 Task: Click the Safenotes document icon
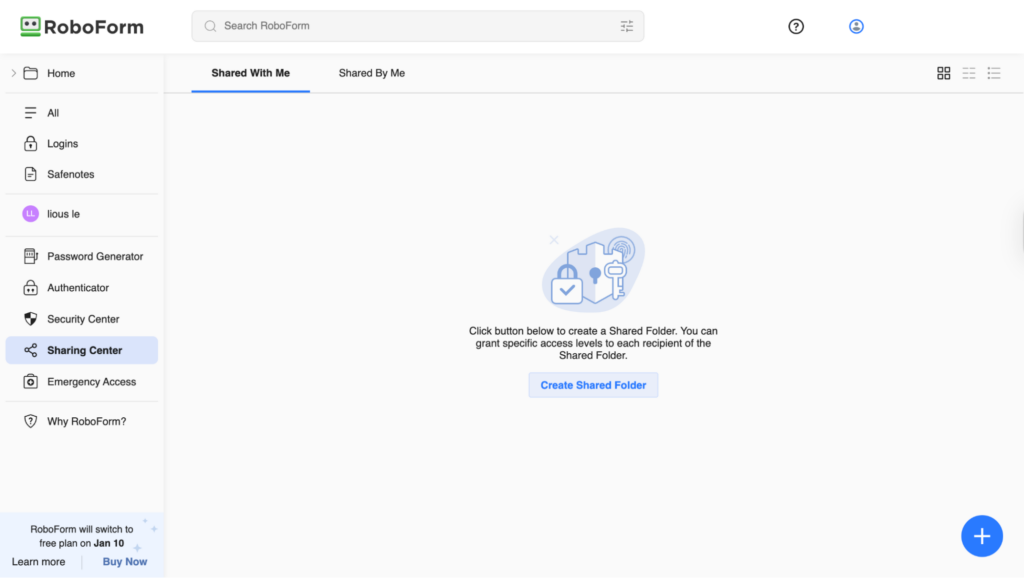click(x=31, y=174)
